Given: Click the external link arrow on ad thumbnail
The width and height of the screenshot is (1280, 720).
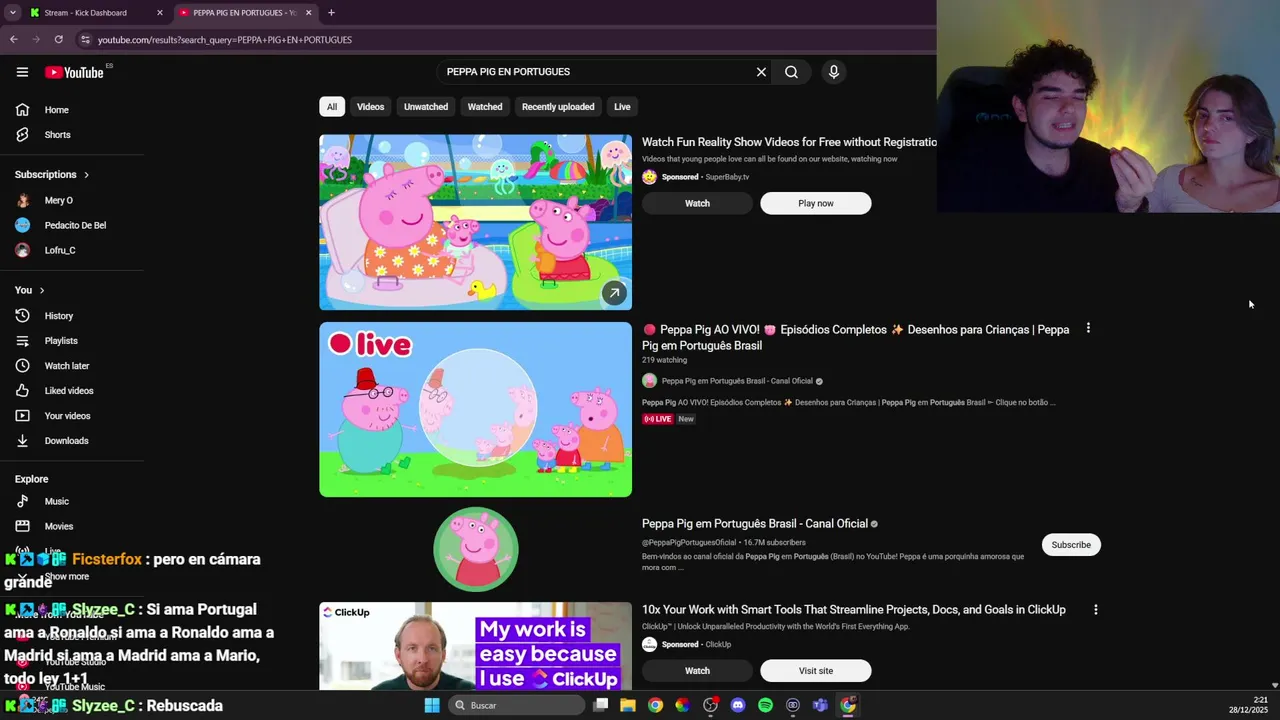Looking at the screenshot, I should pyautogui.click(x=614, y=293).
